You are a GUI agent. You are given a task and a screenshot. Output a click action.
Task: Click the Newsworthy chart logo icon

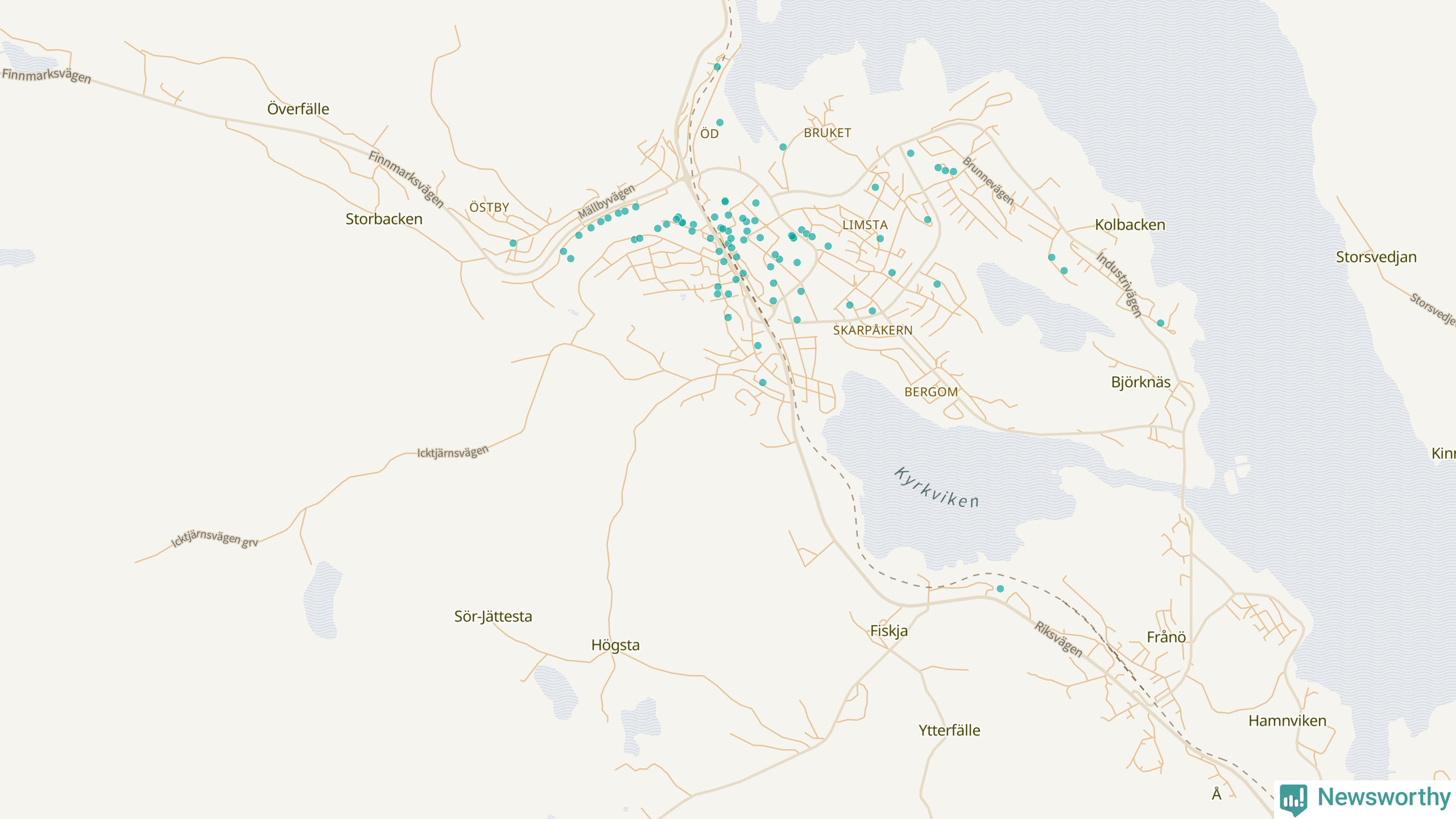click(x=1293, y=799)
